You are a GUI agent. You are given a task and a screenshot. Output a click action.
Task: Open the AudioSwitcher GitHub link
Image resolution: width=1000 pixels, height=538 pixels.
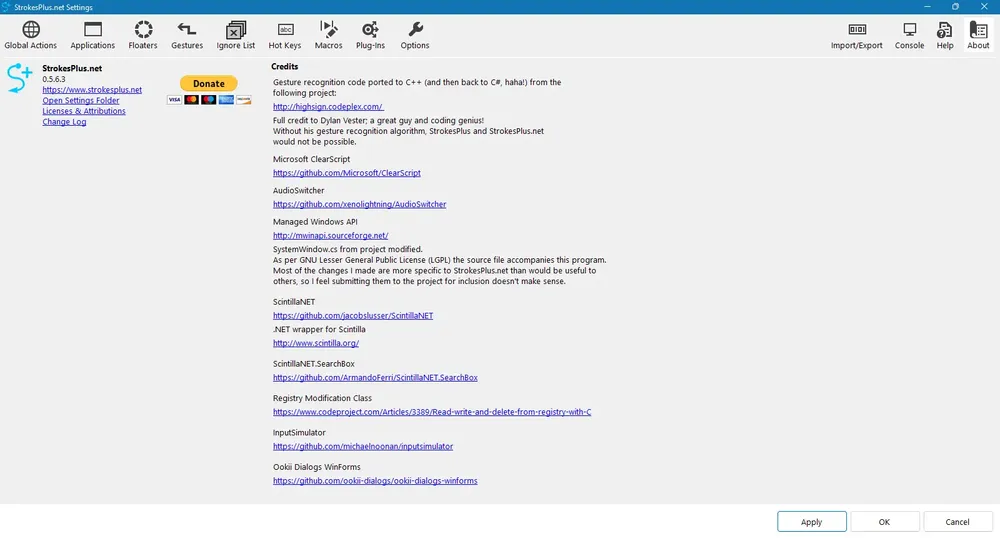click(x=359, y=204)
